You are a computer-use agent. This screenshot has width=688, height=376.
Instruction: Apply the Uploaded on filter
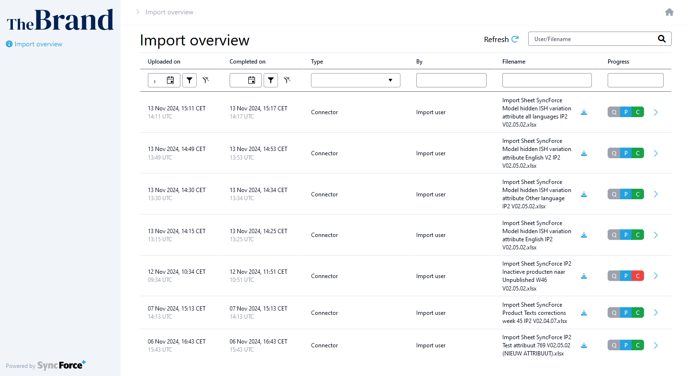click(190, 80)
